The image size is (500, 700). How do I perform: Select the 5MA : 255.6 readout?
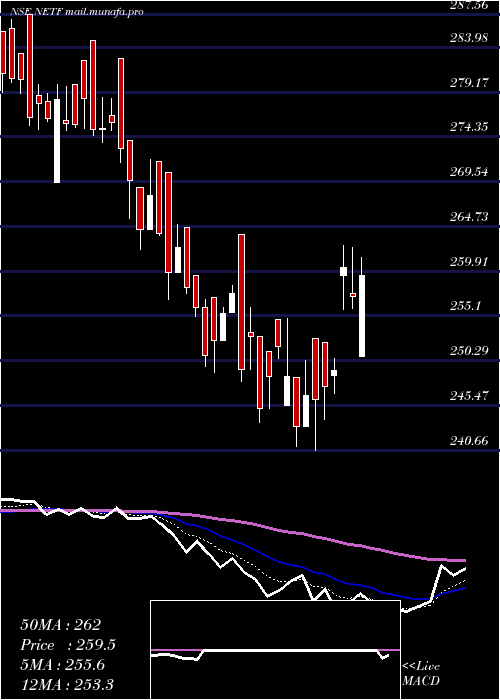[x=63, y=665]
